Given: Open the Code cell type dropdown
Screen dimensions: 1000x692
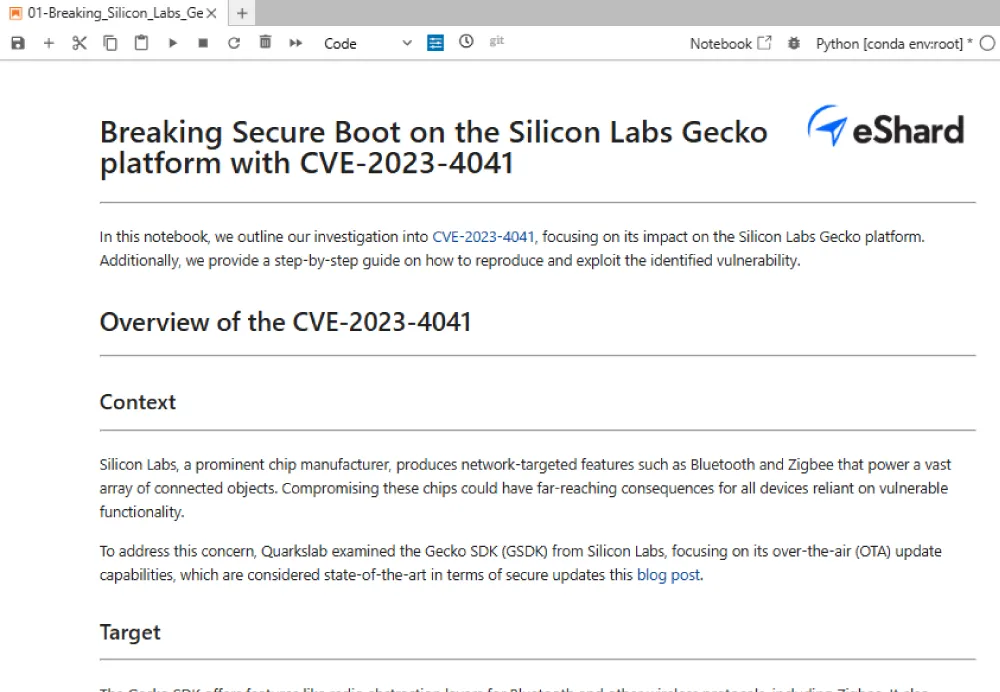Looking at the screenshot, I should pyautogui.click(x=367, y=43).
